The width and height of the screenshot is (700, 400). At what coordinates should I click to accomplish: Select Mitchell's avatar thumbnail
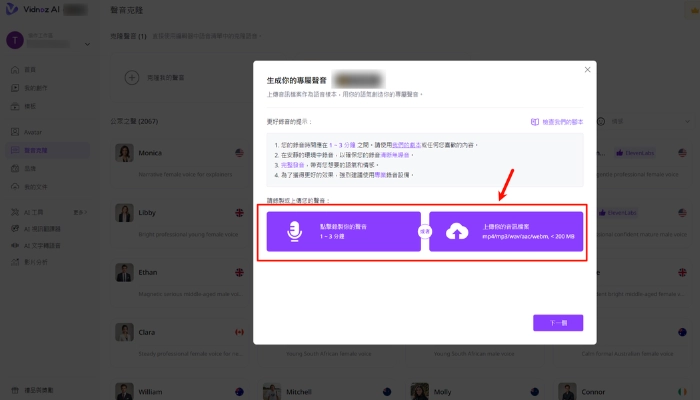click(272, 392)
